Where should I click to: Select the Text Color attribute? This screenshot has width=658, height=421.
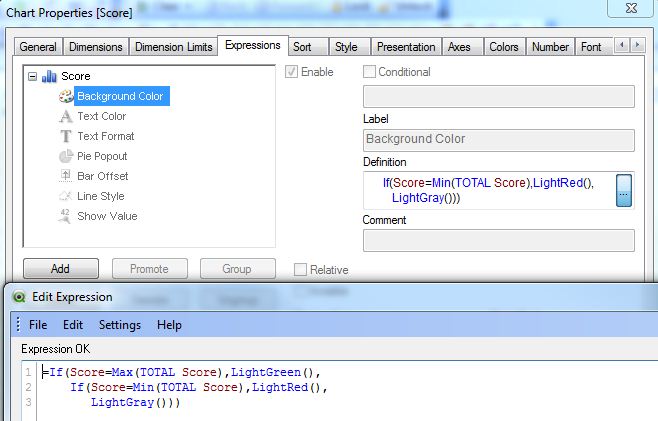coord(102,116)
